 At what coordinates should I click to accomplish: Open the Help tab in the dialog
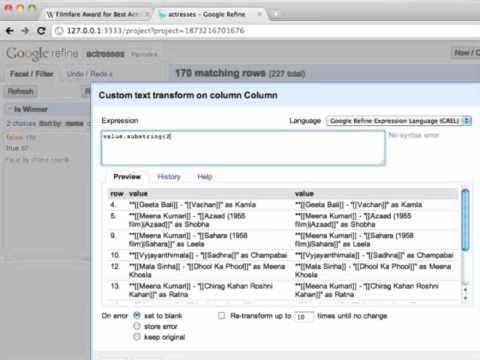(205, 177)
